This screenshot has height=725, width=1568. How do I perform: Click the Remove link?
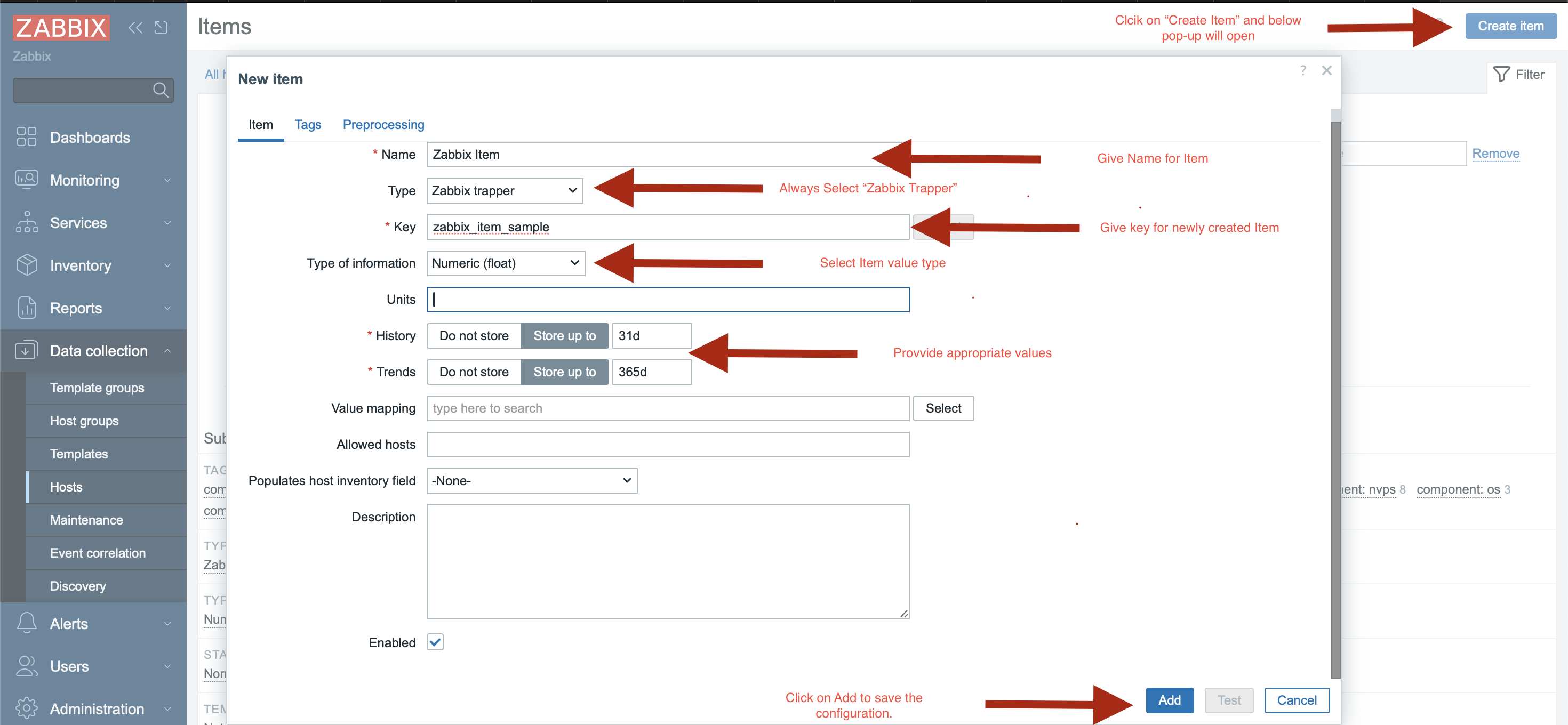tap(1495, 154)
